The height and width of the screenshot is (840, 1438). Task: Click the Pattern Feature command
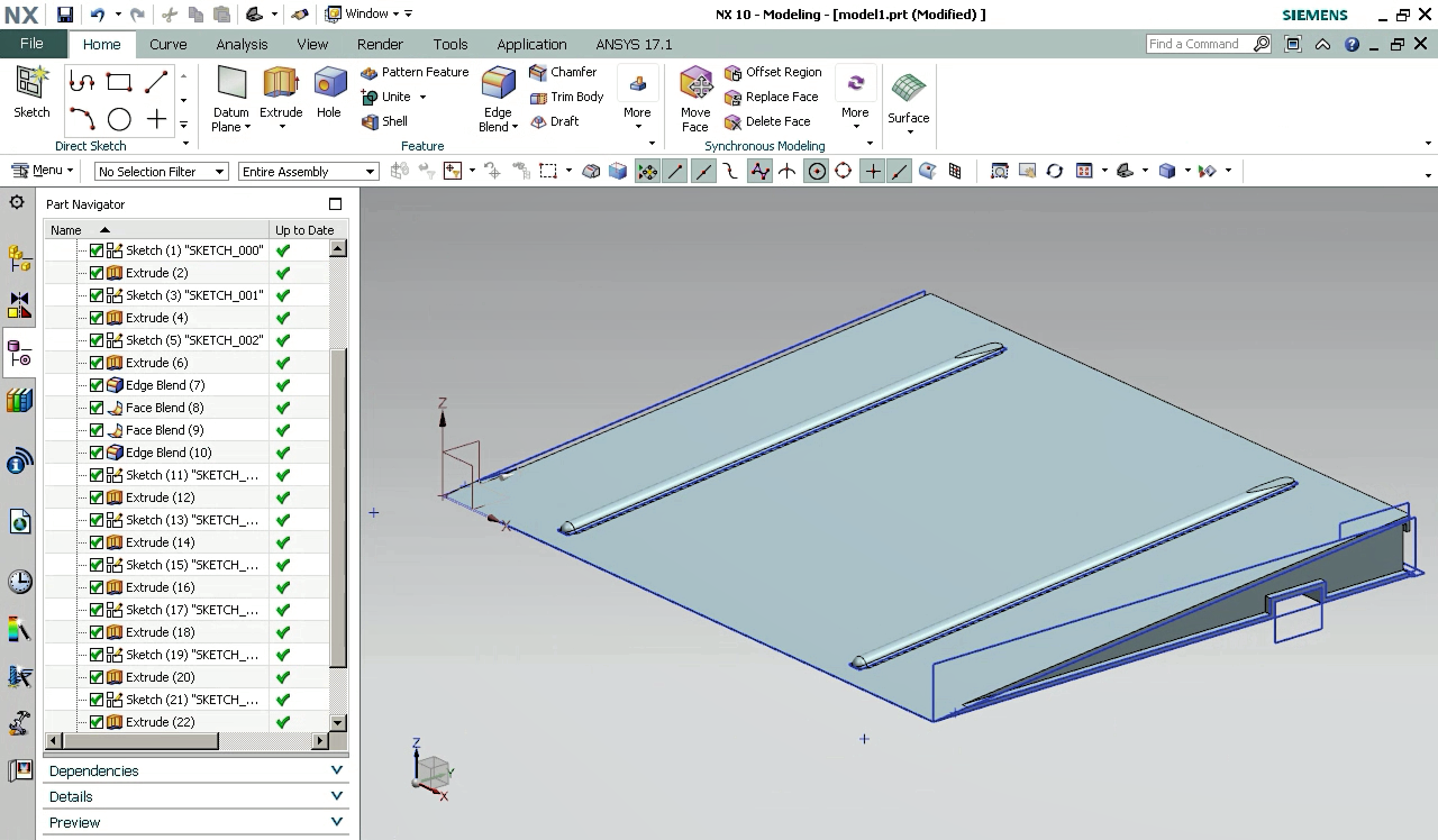(x=415, y=72)
